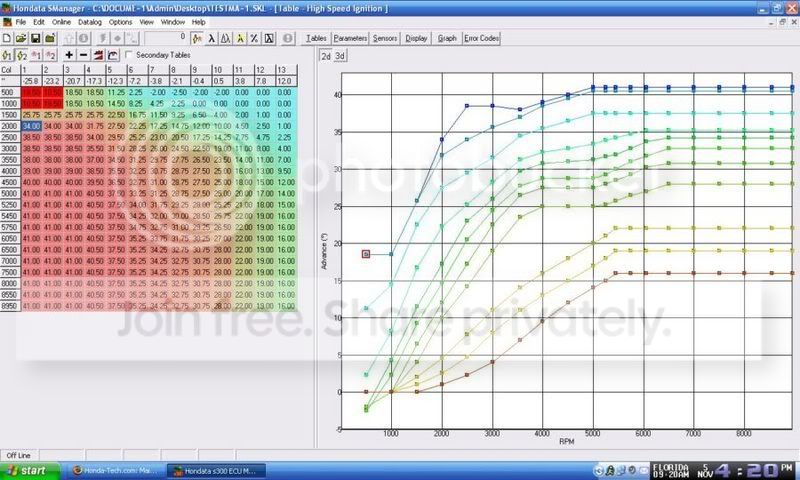Open the Online menu
The image size is (800, 480).
(x=61, y=21)
